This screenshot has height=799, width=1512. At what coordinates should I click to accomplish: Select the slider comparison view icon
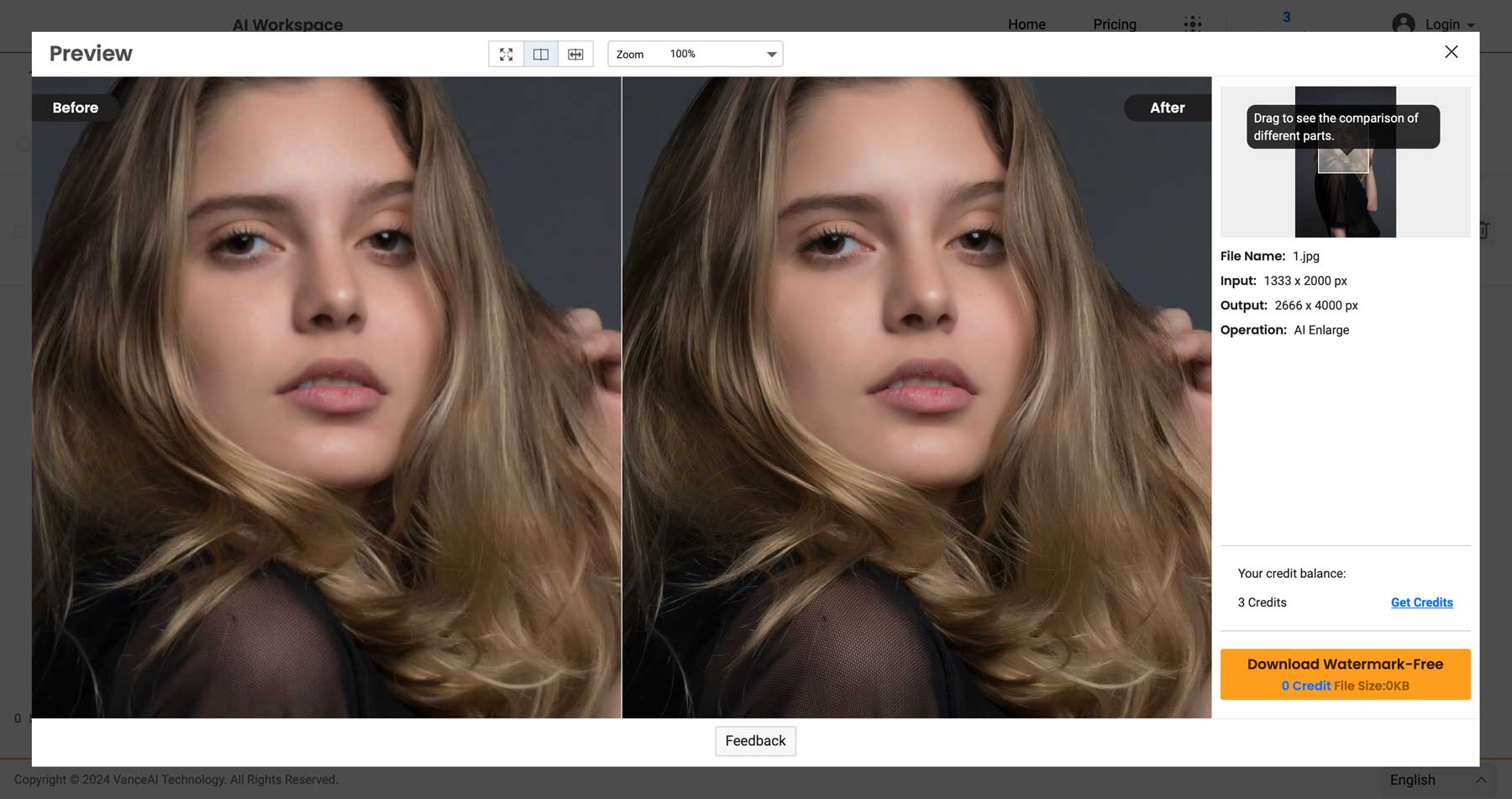coord(576,53)
